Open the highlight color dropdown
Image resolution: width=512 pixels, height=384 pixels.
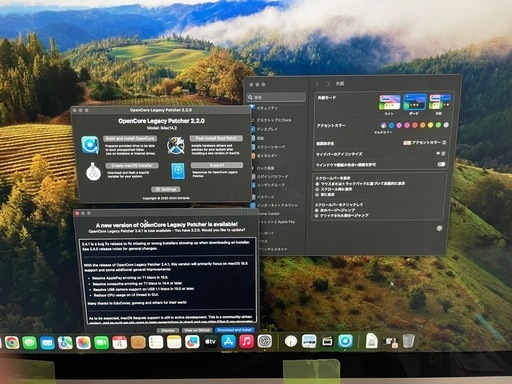click(x=424, y=143)
